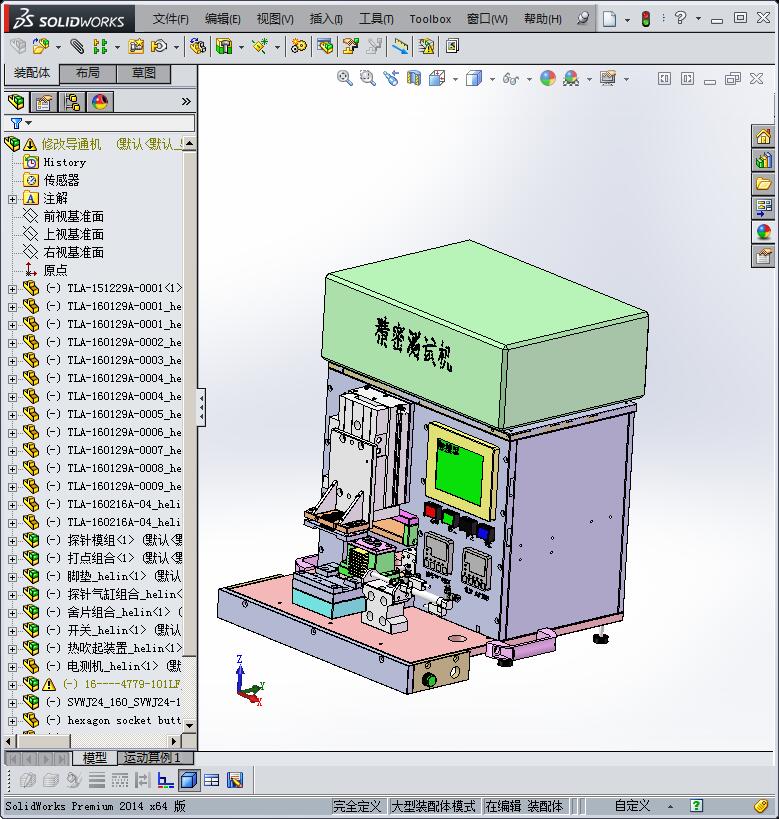The height and width of the screenshot is (819, 779).
Task: Toggle the feature tree filter funnel
Action: [x=17, y=123]
